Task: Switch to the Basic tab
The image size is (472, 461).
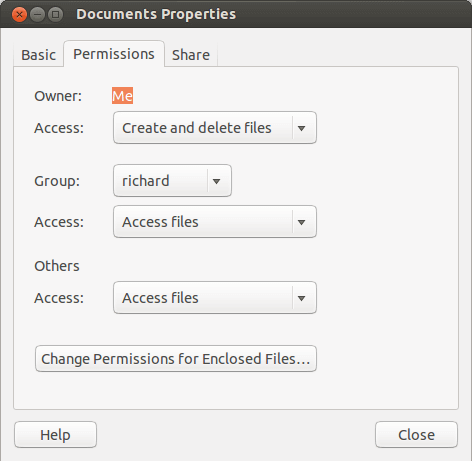Action: pyautogui.click(x=38, y=55)
